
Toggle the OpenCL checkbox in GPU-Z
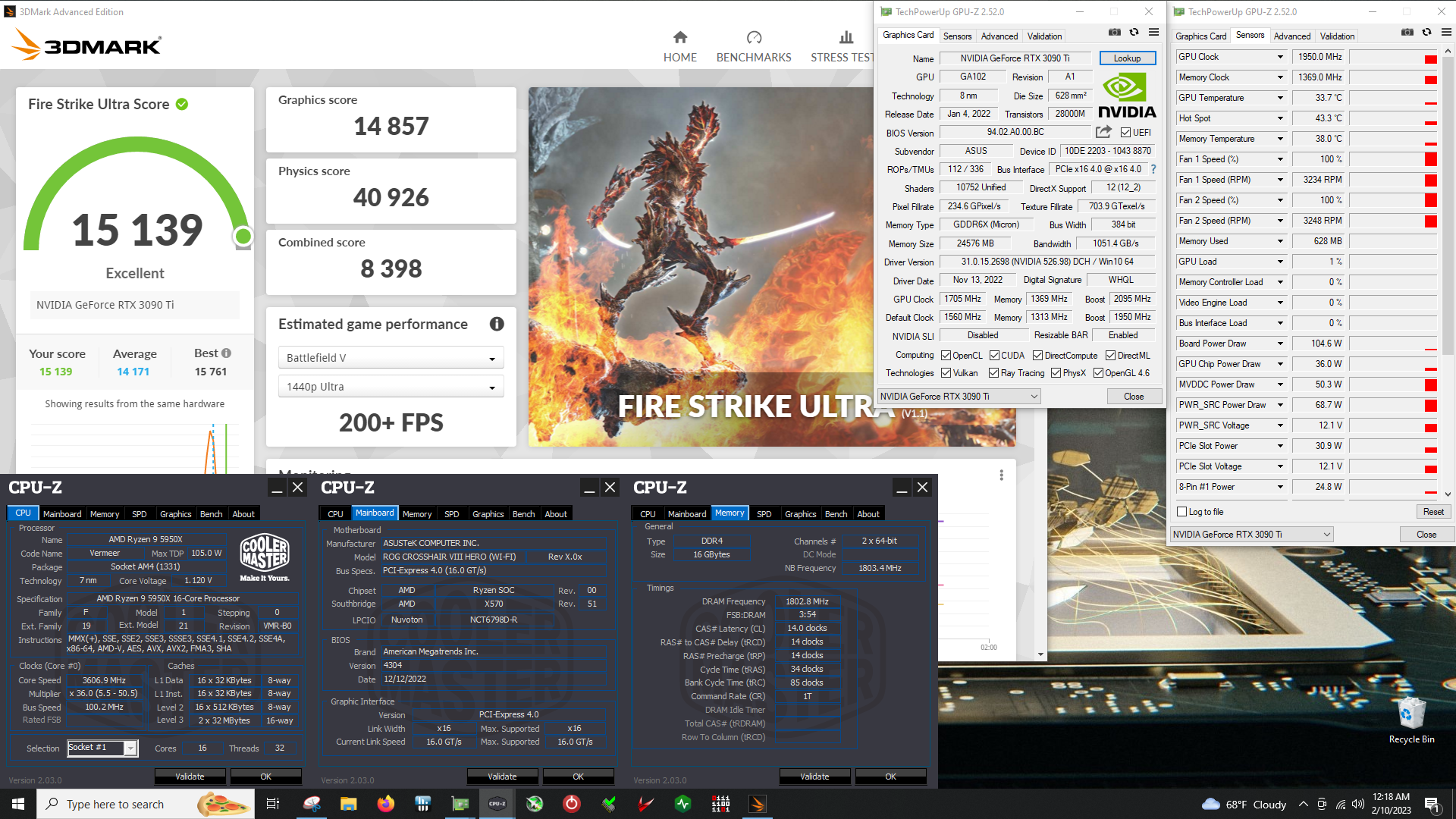pos(946,356)
